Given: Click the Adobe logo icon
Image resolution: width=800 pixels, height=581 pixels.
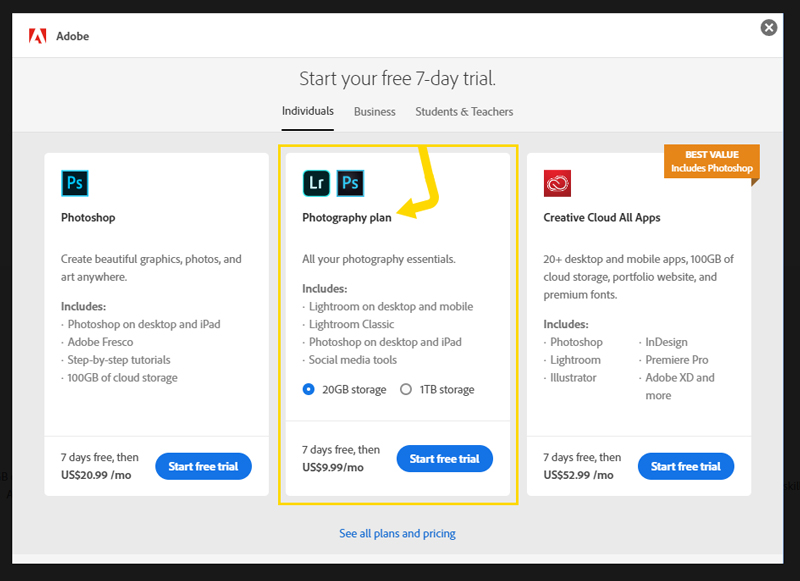Looking at the screenshot, I should [38, 36].
